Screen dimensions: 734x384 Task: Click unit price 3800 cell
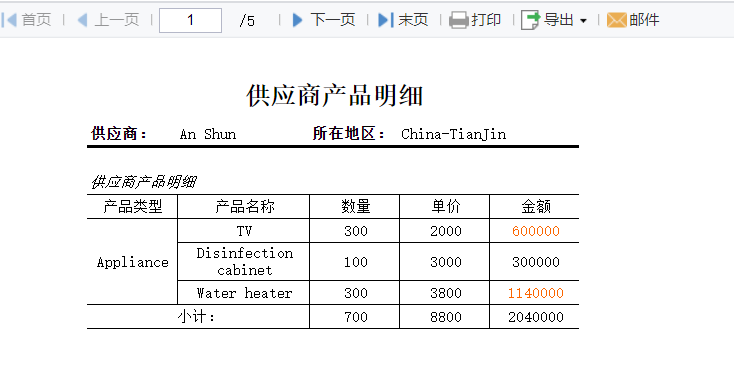click(445, 293)
